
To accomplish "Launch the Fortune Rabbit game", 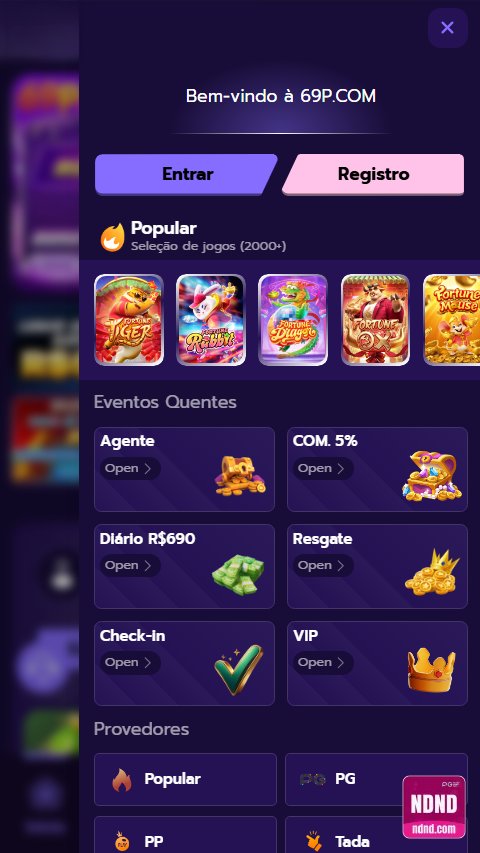I will [211, 320].
